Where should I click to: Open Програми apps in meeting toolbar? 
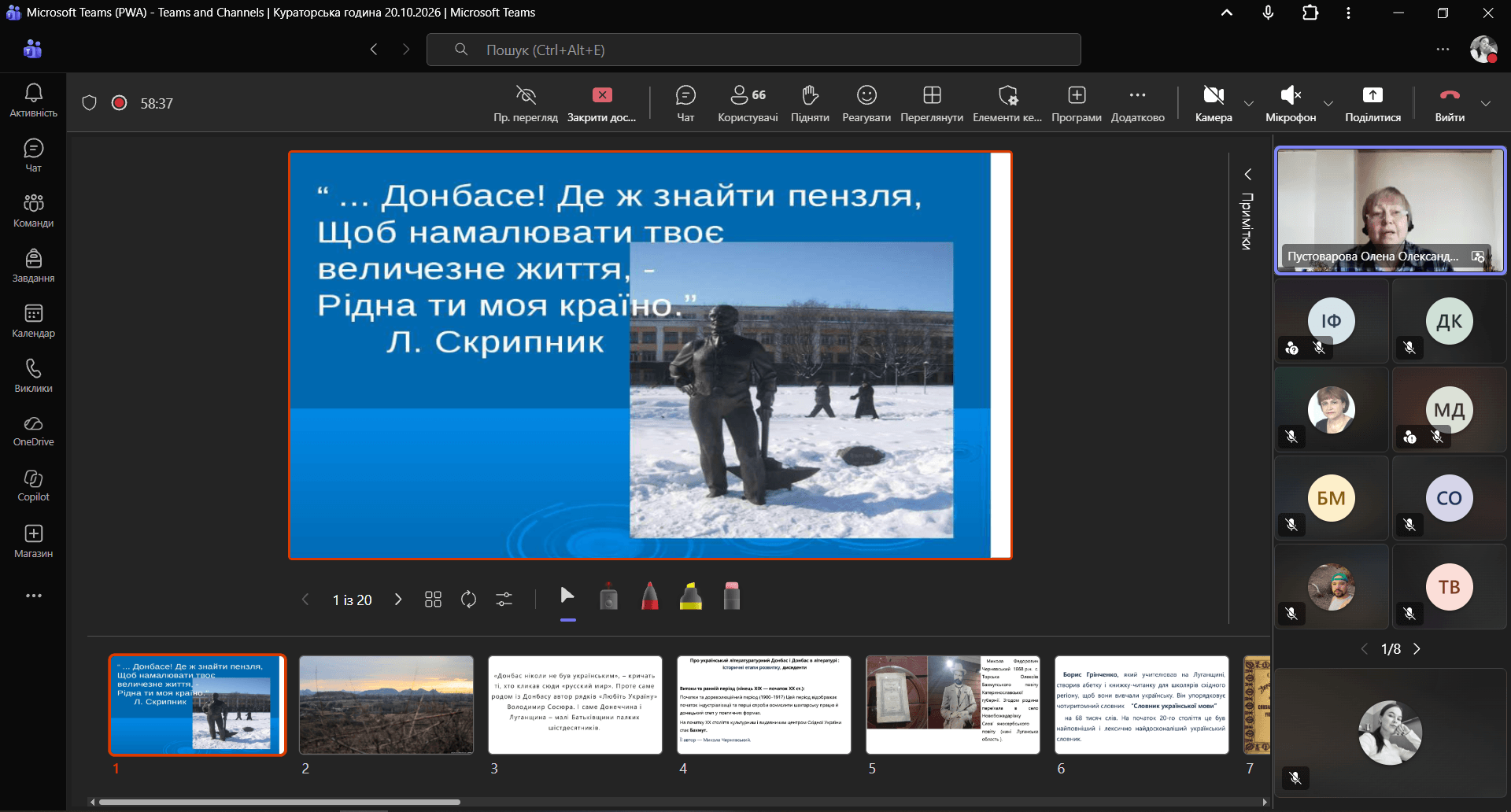(x=1077, y=104)
